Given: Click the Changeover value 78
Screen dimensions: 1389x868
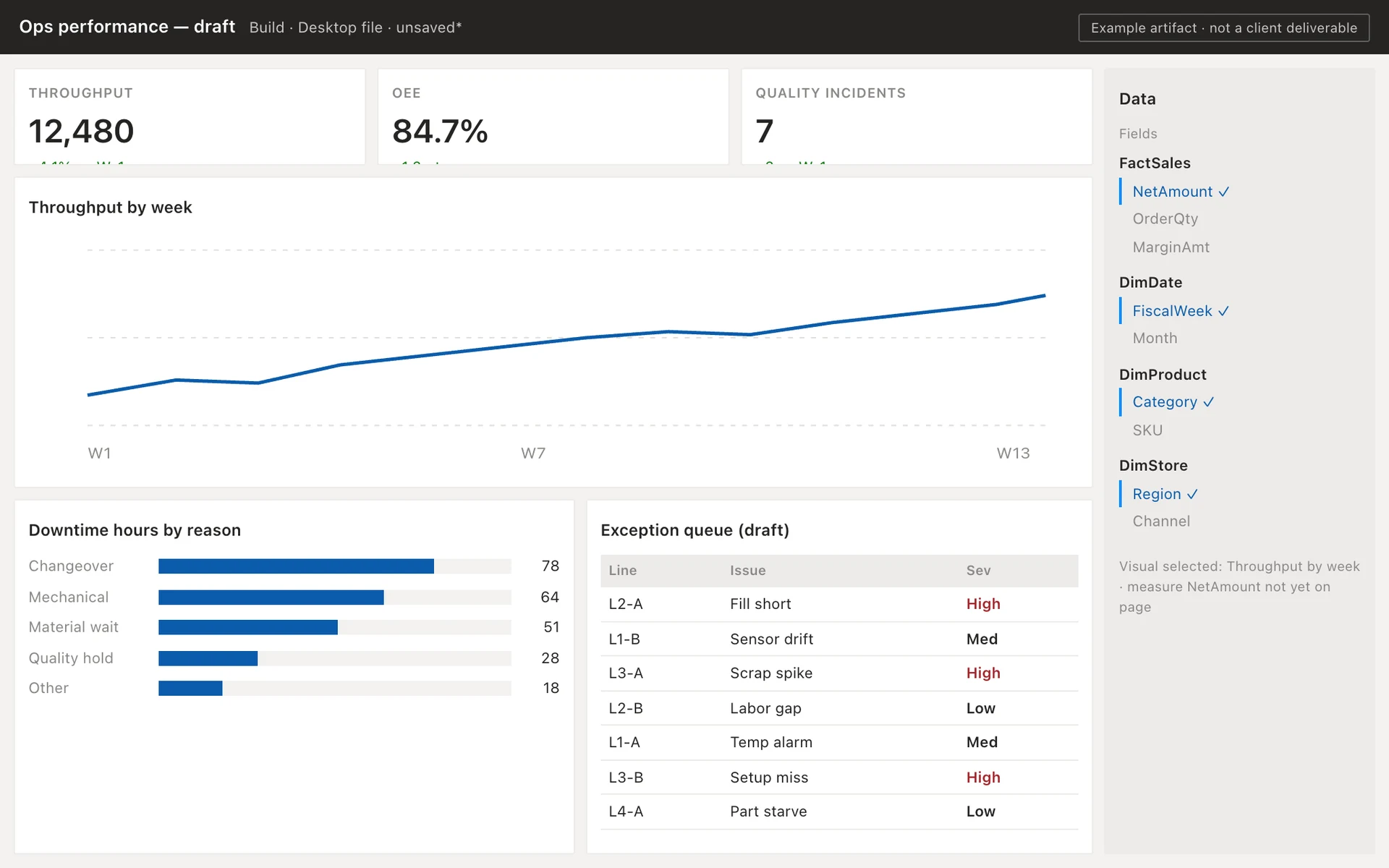Looking at the screenshot, I should pos(551,566).
